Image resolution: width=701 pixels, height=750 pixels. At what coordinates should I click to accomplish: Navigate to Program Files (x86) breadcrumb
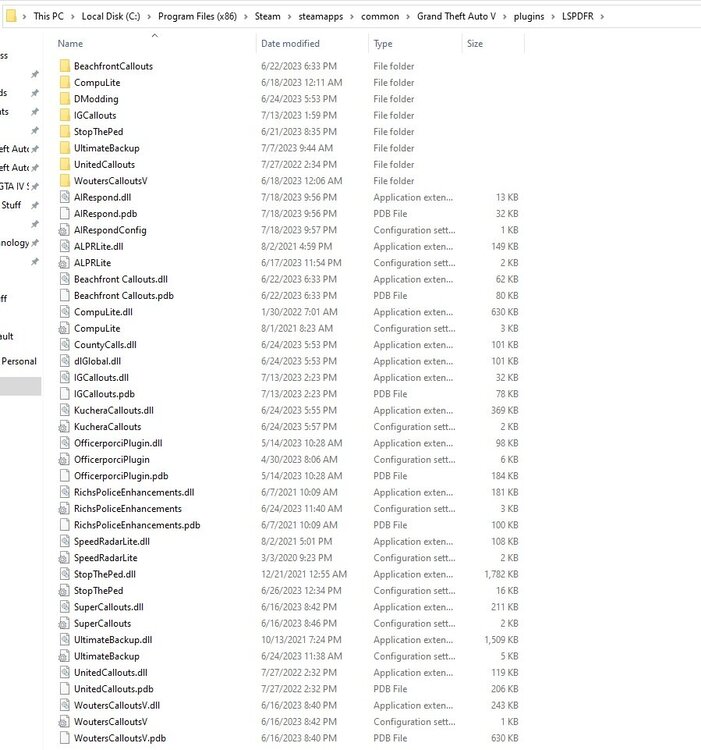[197, 16]
